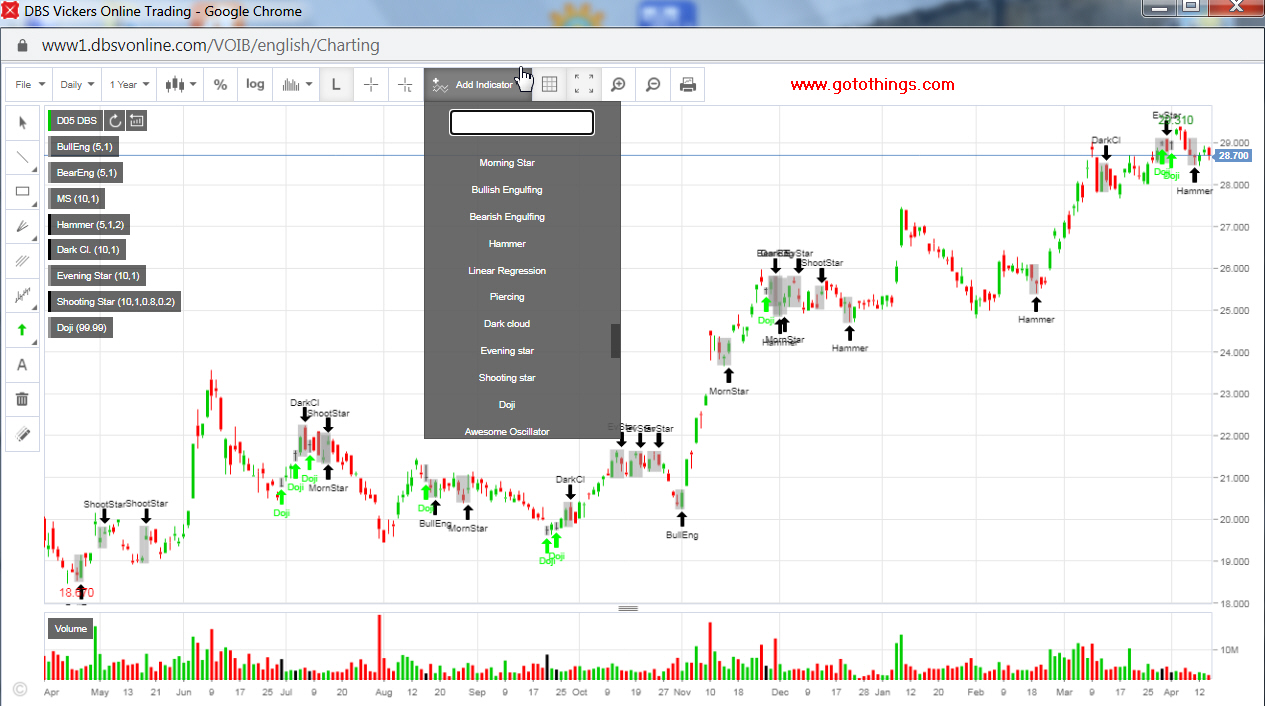Click the Volume pane label
1265x706 pixels.
coord(71,629)
